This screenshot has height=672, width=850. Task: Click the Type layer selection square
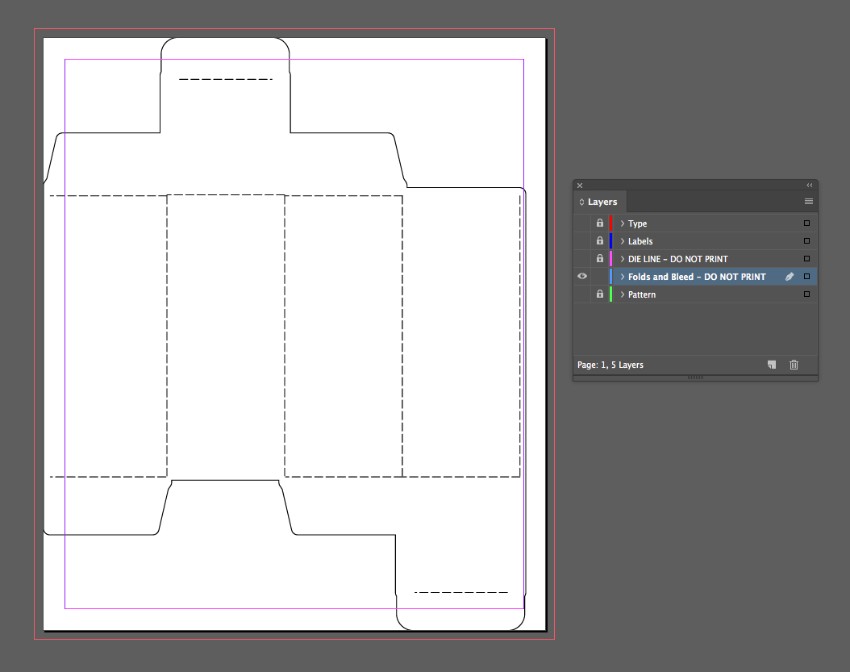pos(807,224)
